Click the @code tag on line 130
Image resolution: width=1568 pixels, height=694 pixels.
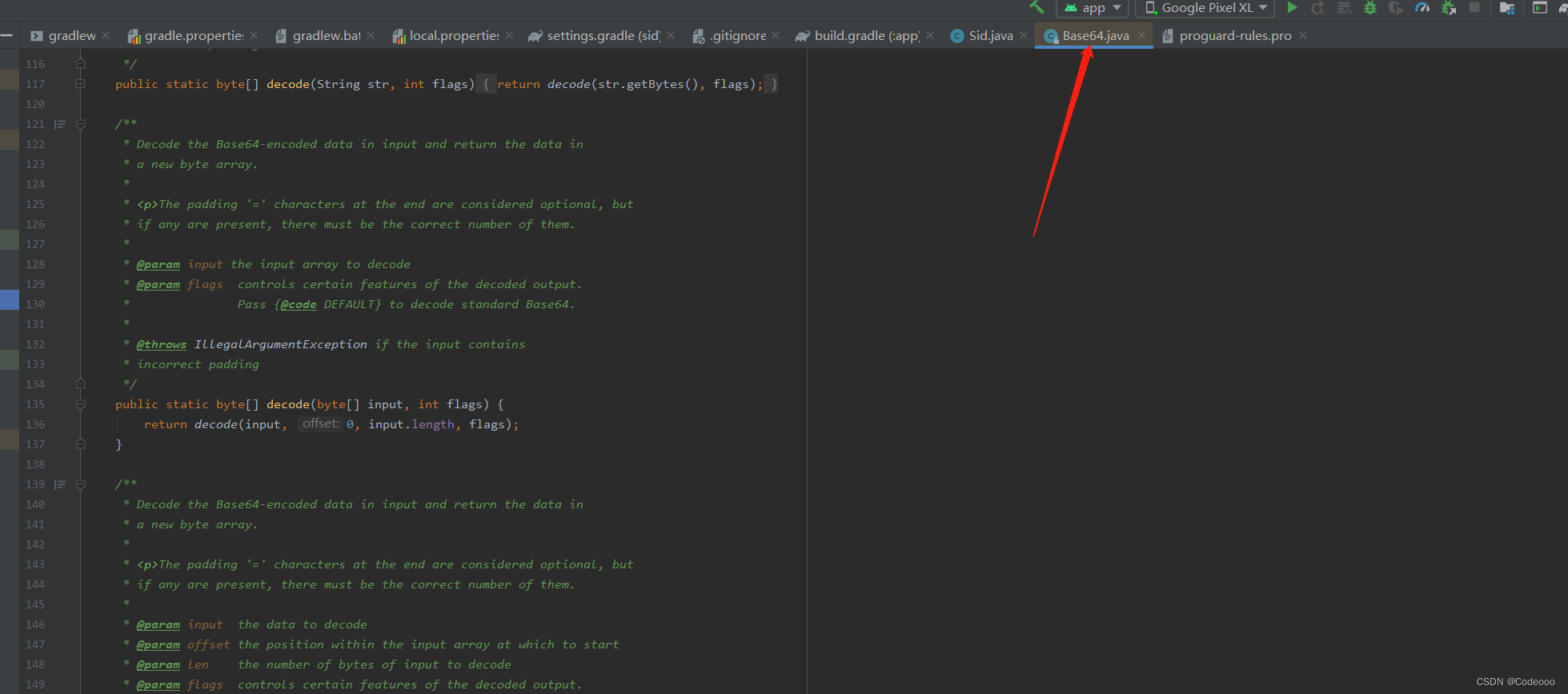[299, 304]
